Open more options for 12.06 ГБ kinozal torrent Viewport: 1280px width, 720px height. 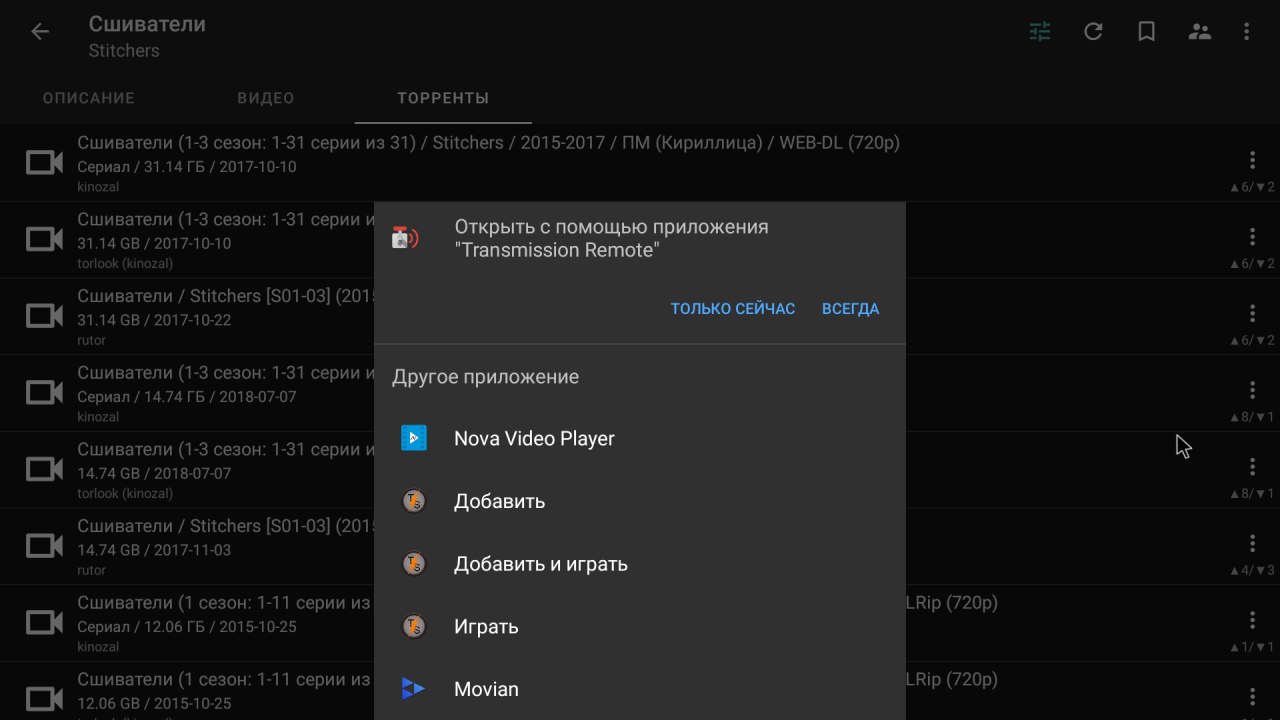pos(1252,620)
